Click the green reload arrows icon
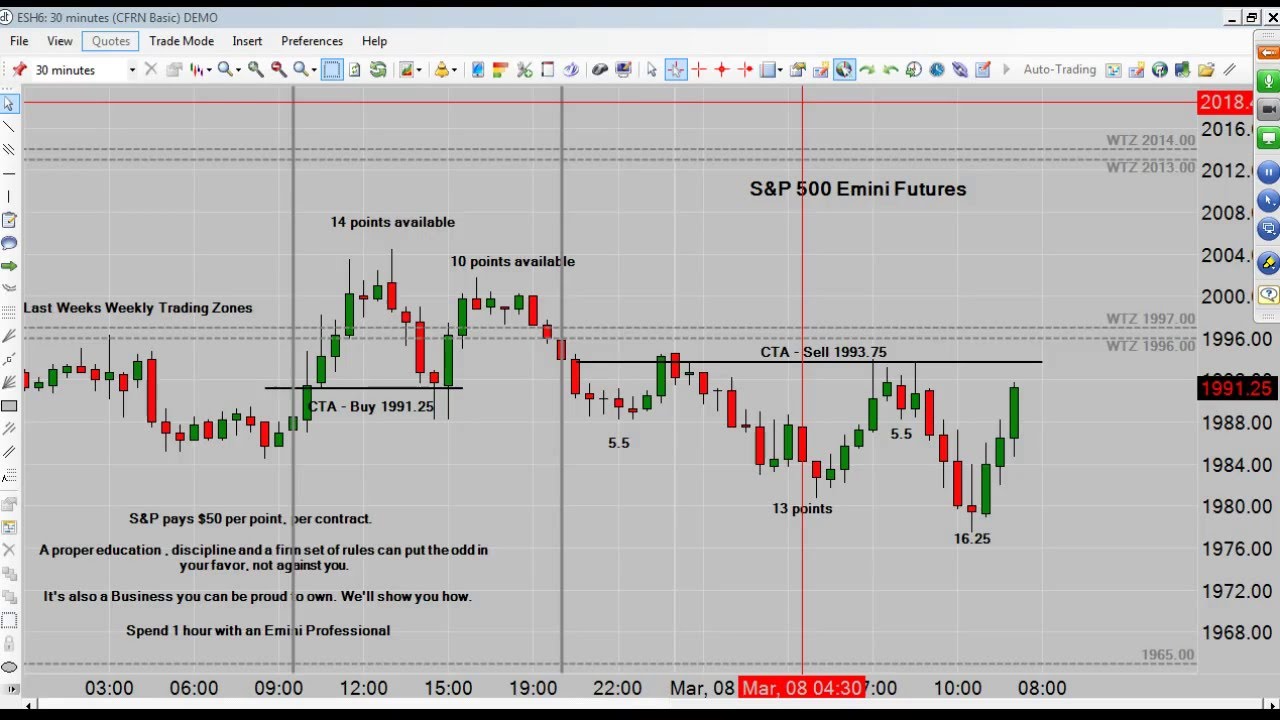 (378, 69)
